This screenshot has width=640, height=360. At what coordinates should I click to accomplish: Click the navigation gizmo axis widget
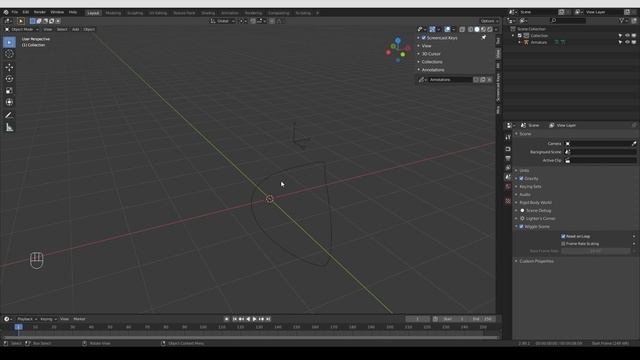click(x=398, y=50)
